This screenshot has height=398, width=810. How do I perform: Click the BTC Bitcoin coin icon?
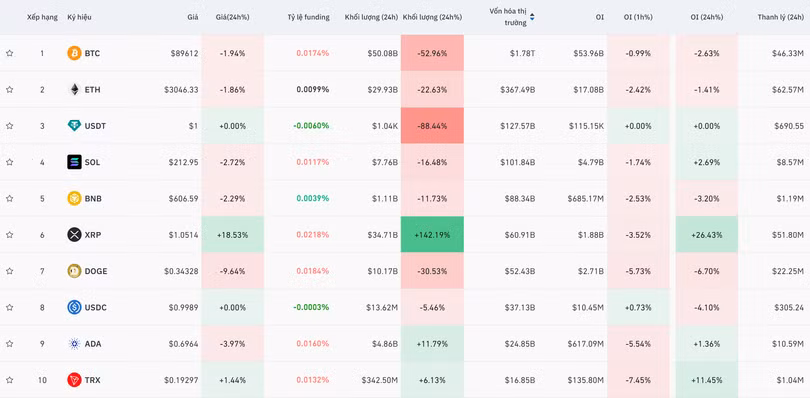click(x=74, y=53)
